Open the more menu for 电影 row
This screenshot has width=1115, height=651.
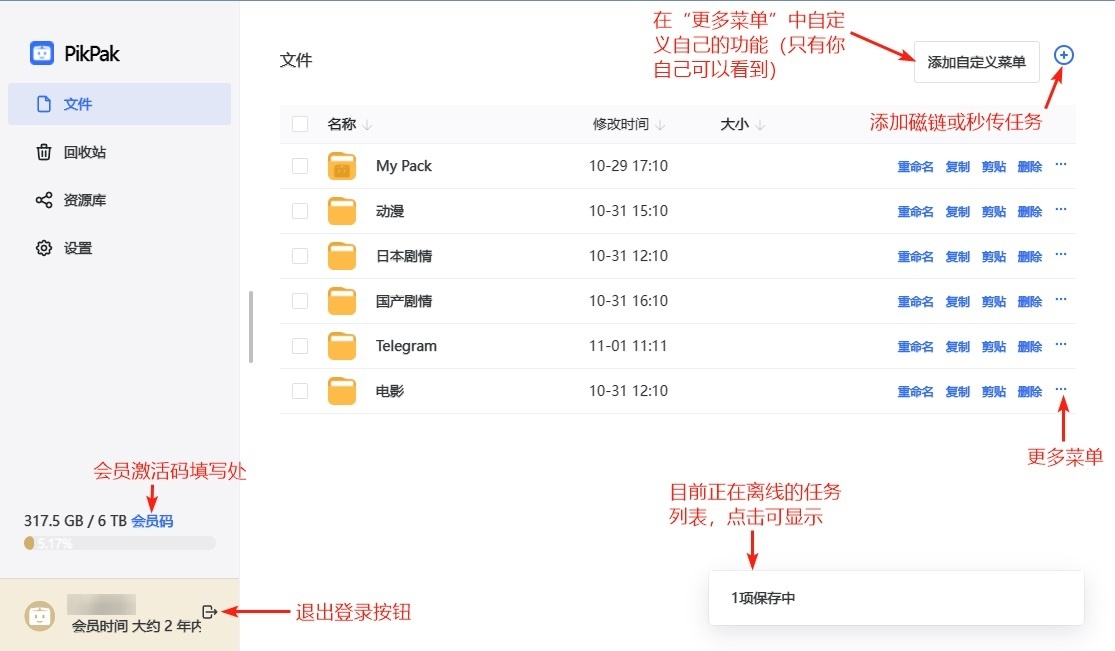click(1061, 390)
